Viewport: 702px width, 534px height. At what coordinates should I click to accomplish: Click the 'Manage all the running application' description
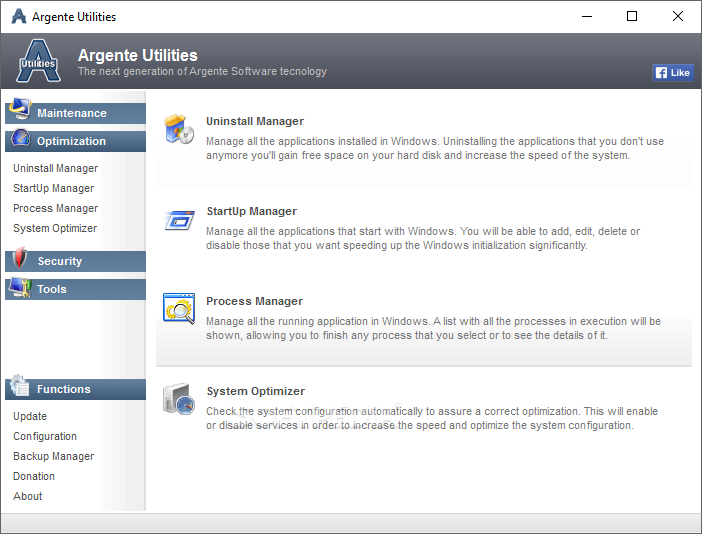[433, 328]
